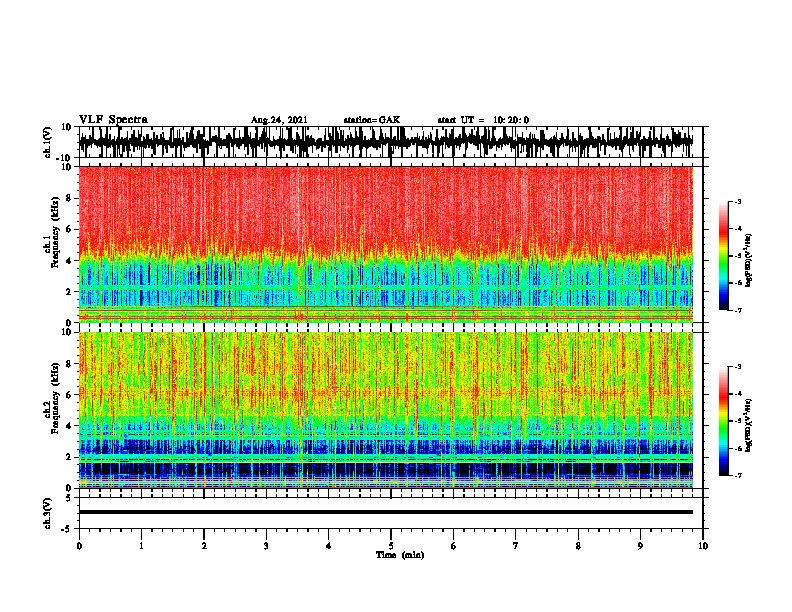Click the ch.3 flat black trace line

(386, 512)
